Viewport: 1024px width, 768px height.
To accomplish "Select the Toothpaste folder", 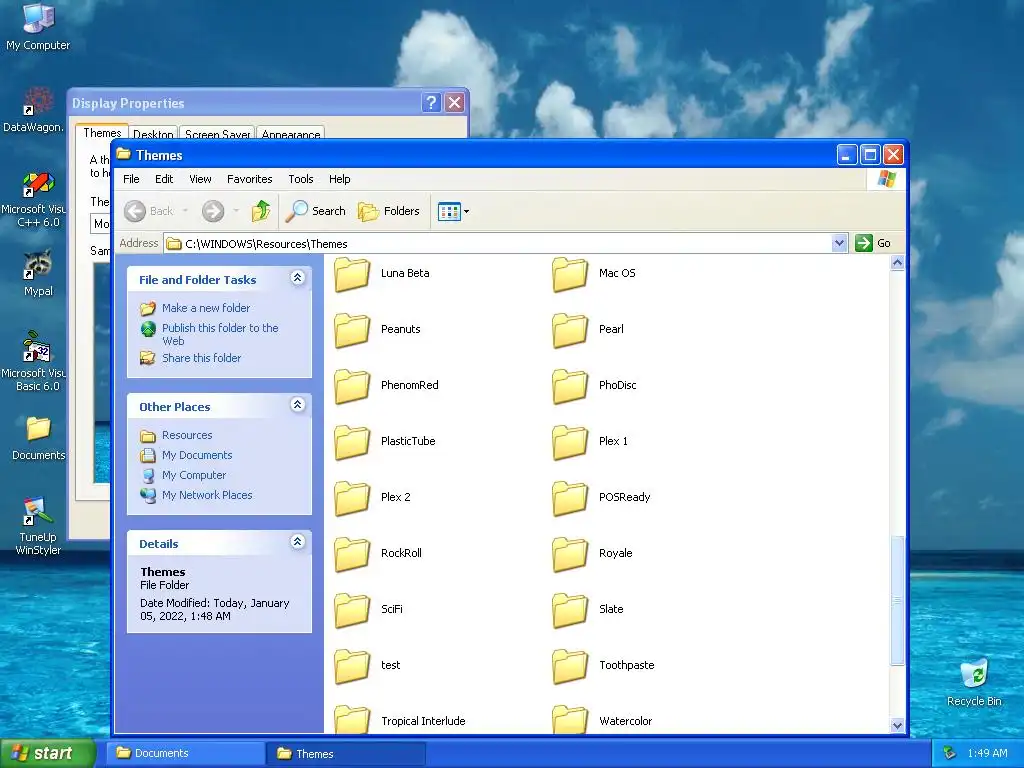I will (603, 665).
